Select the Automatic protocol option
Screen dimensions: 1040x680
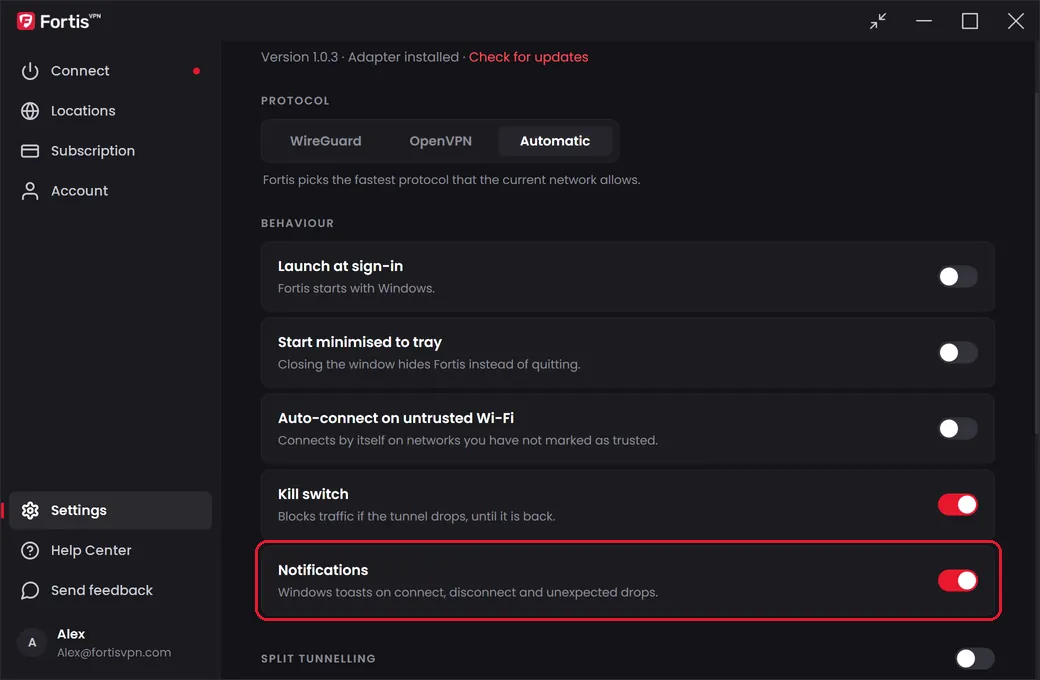[554, 141]
